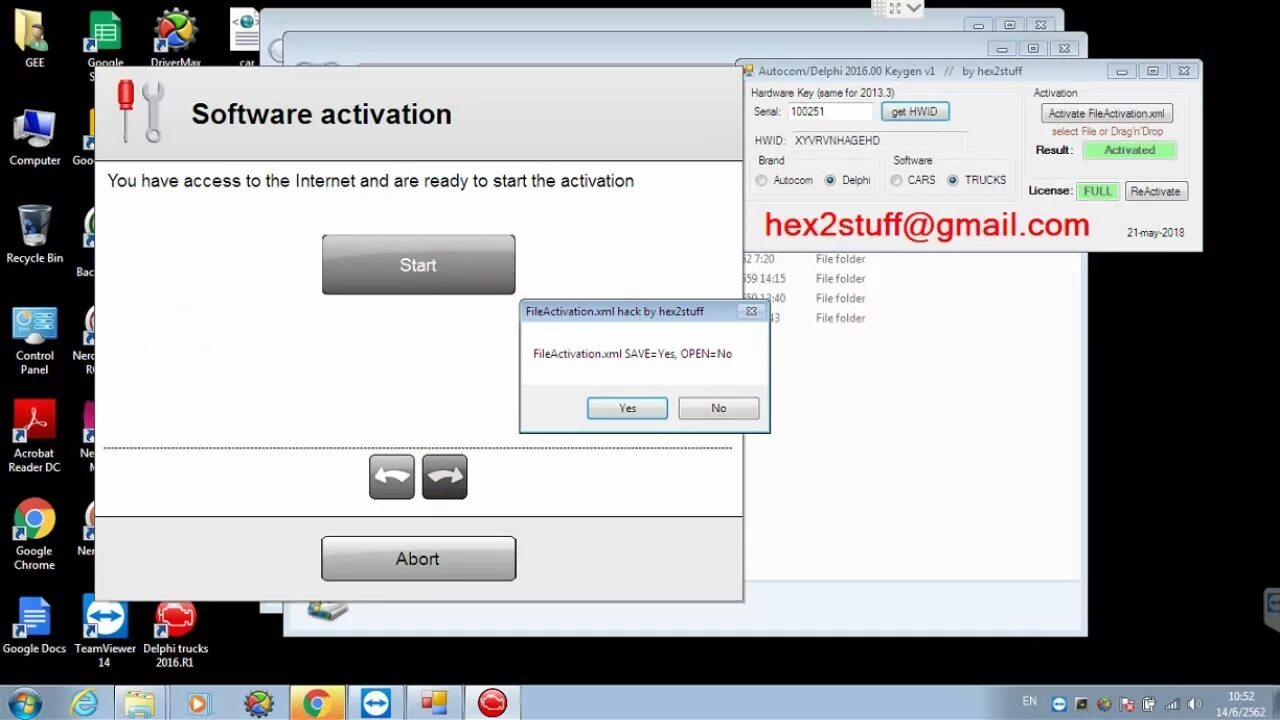Go back with the left arrow button
Image resolution: width=1280 pixels, height=720 pixels.
[x=392, y=477]
